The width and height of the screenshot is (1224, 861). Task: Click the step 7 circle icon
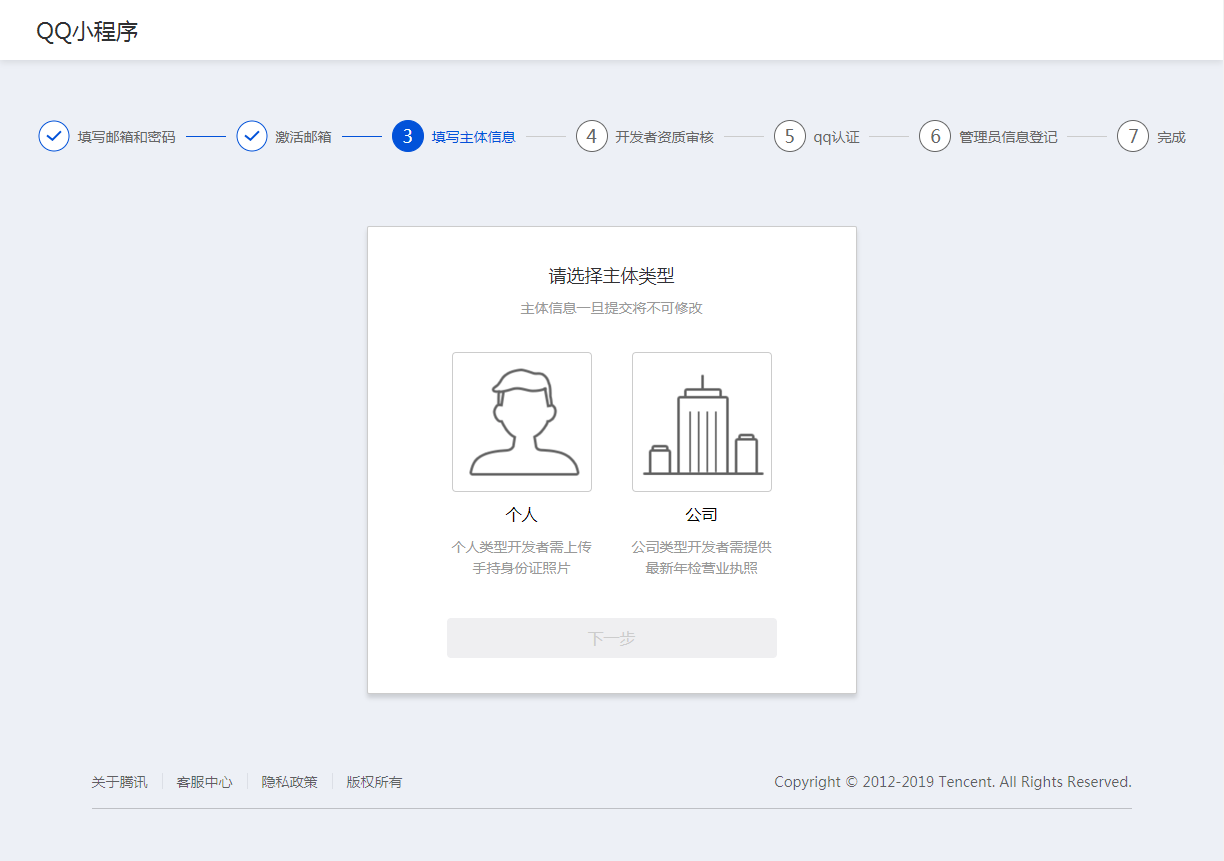coord(1133,136)
